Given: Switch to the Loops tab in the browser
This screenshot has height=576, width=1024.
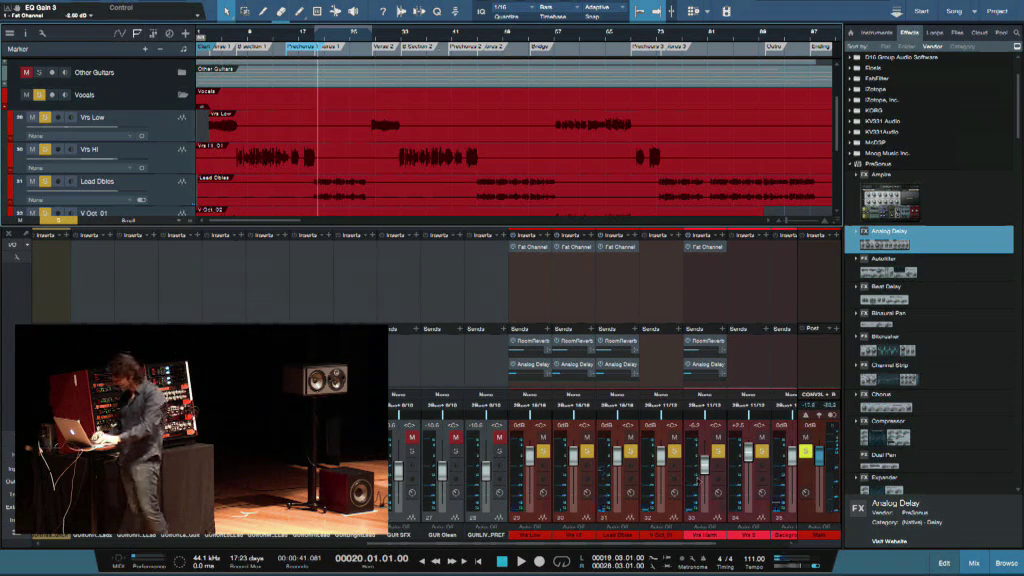Looking at the screenshot, I should coord(934,31).
